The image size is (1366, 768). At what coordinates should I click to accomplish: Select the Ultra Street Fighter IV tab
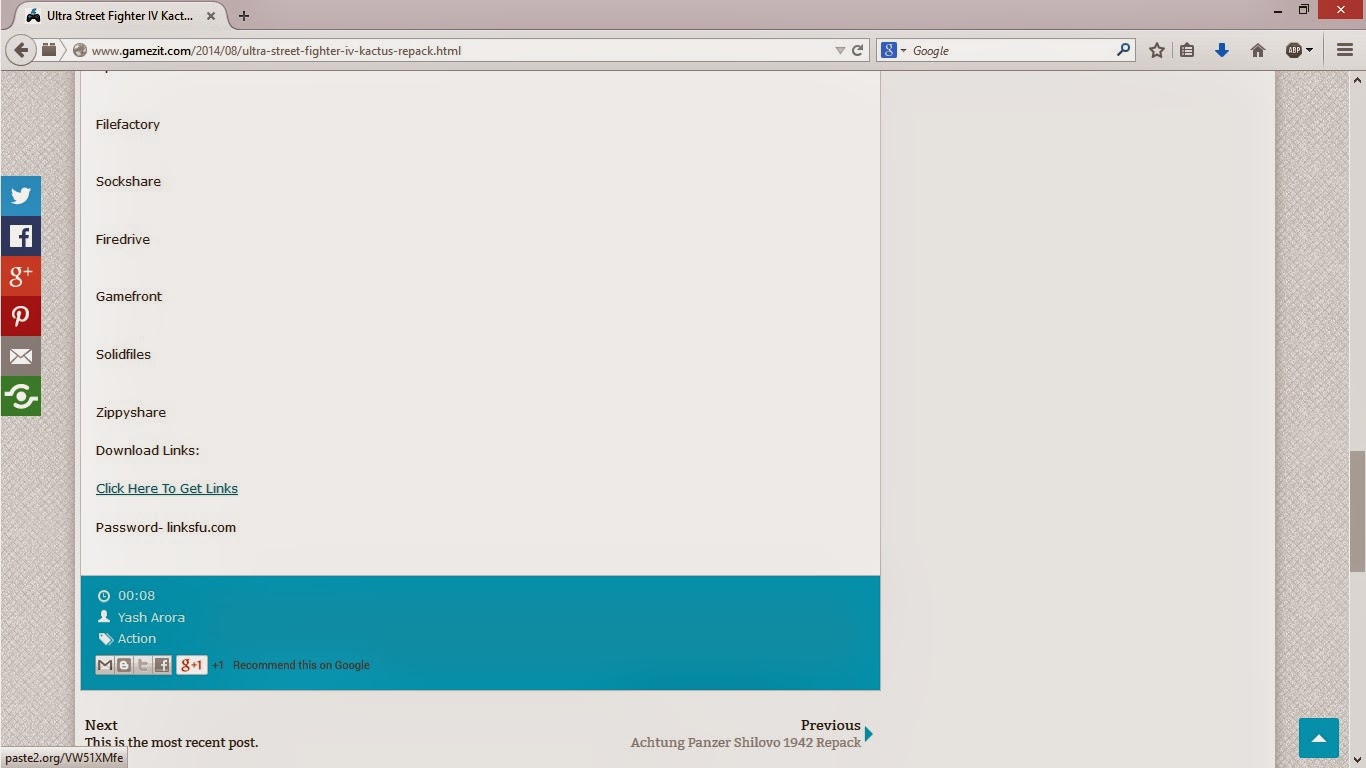[119, 16]
